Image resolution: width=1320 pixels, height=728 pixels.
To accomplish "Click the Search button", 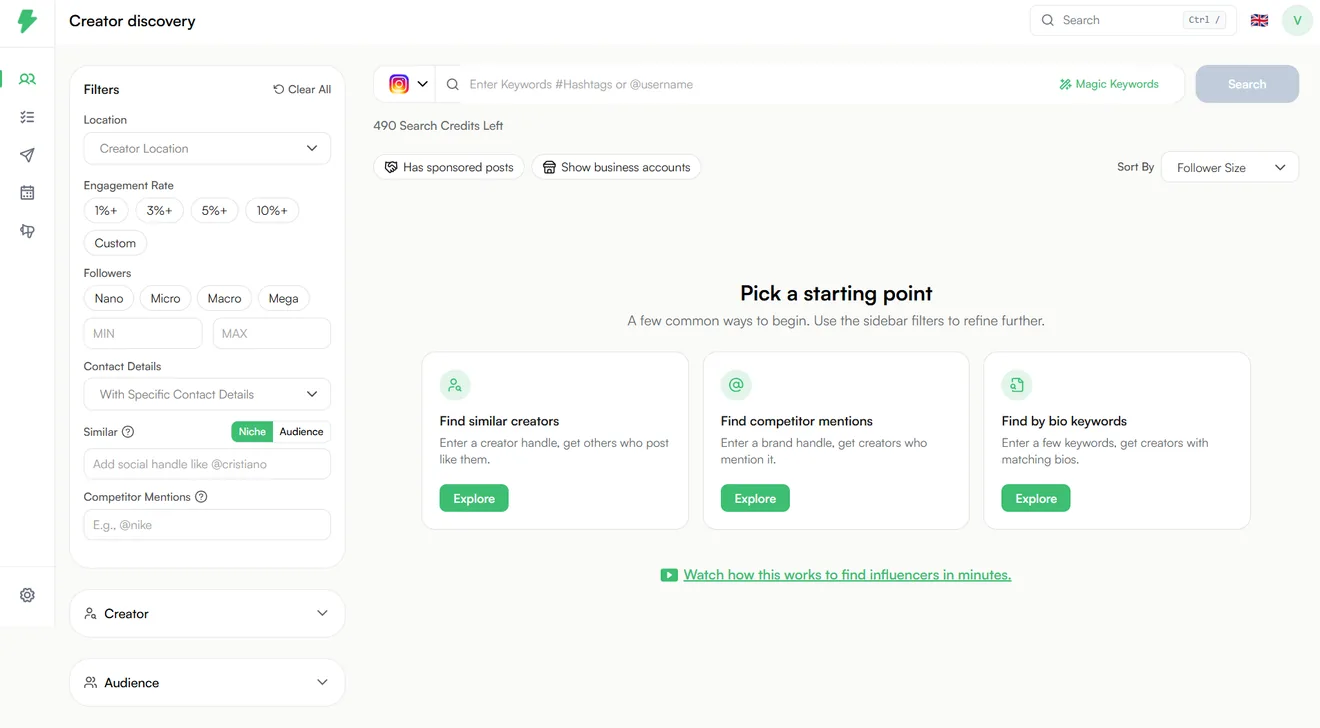I will click(1247, 84).
